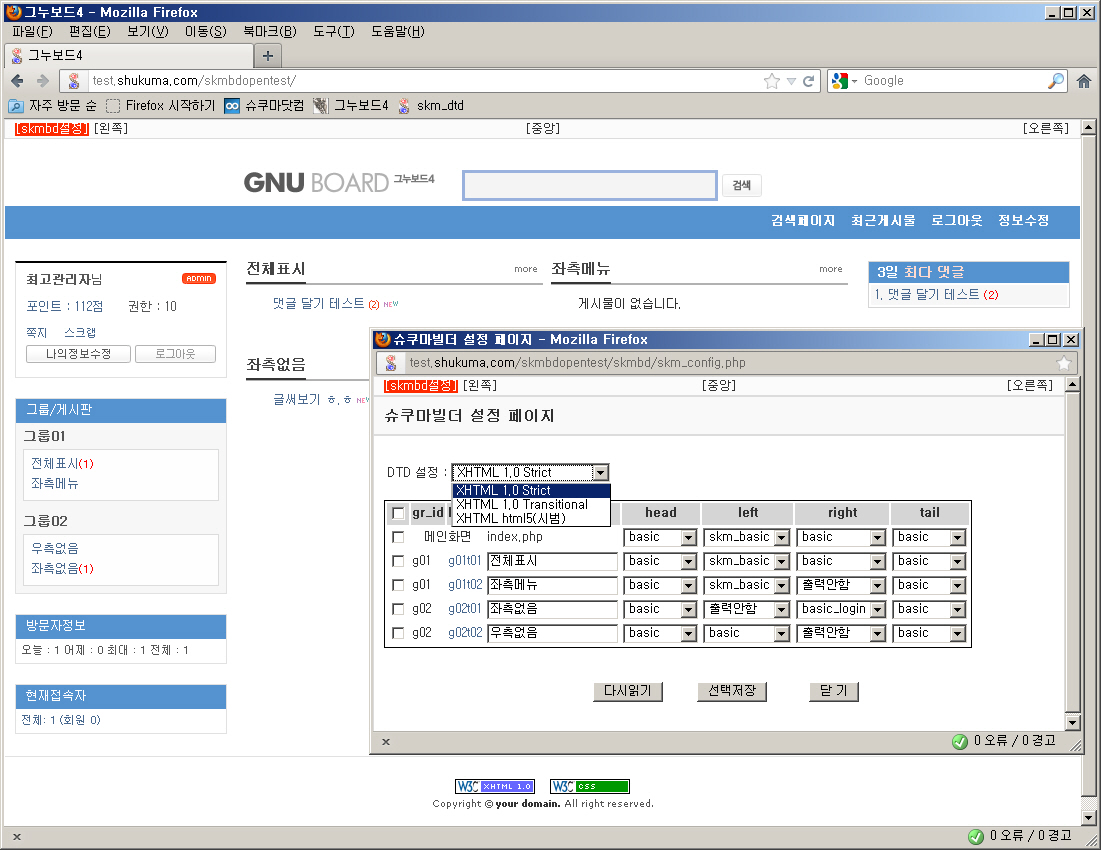The image size is (1101, 850).
Task: Click the GNU Board search input field
Action: tap(590, 185)
